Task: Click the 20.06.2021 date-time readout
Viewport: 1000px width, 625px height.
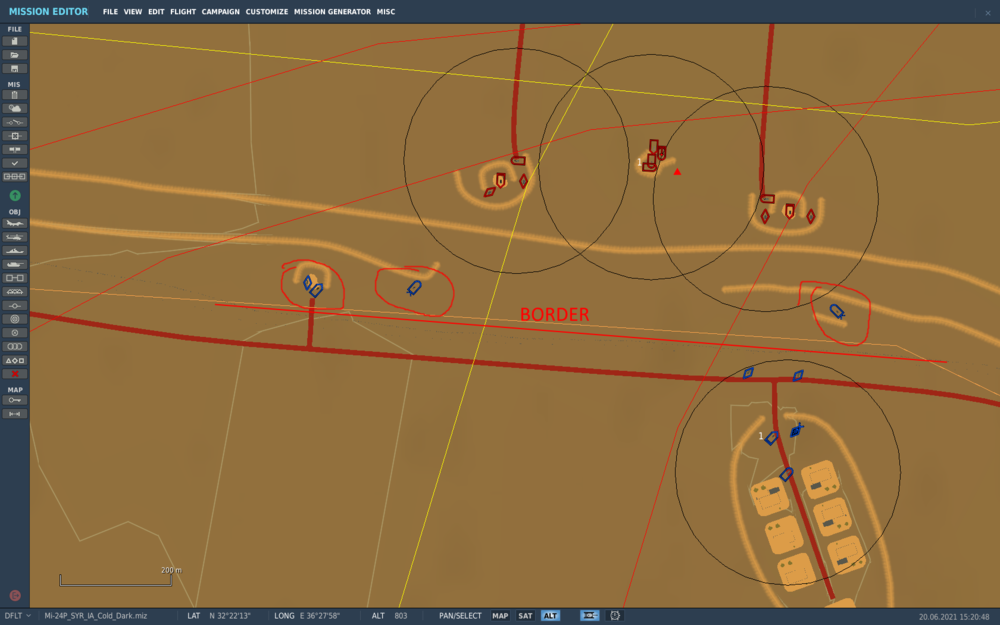Action: tap(954, 617)
